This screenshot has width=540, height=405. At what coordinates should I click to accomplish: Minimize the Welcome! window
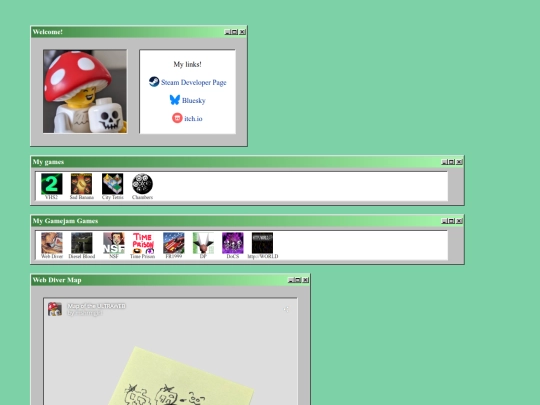tap(227, 32)
